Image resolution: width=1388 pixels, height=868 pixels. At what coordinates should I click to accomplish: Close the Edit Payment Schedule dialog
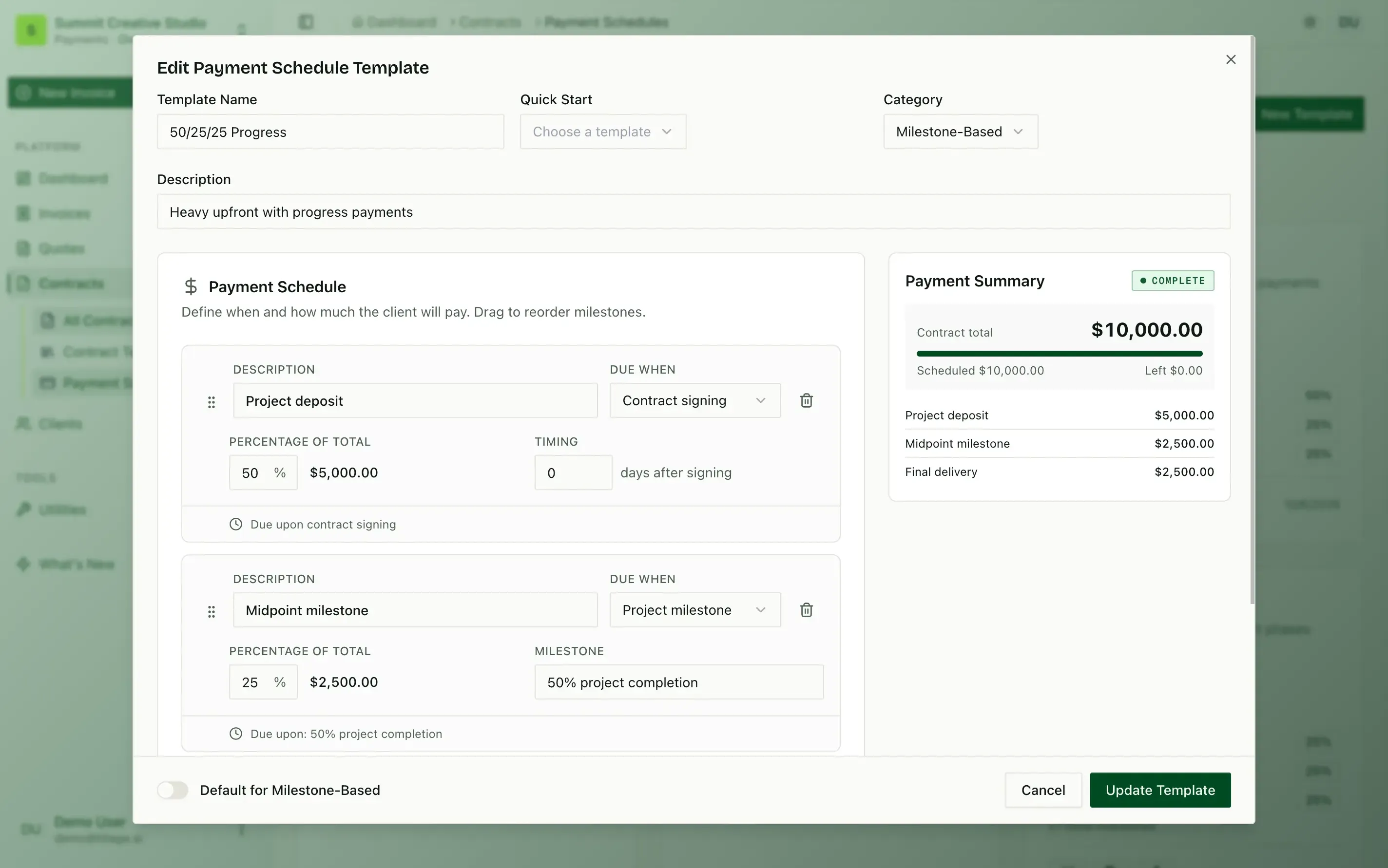pyautogui.click(x=1230, y=60)
